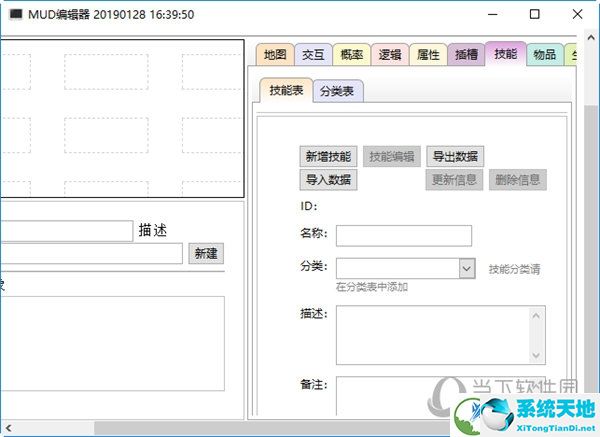Click the 技能分类请 hint text
This screenshot has width=600, height=437.
[x=514, y=269]
